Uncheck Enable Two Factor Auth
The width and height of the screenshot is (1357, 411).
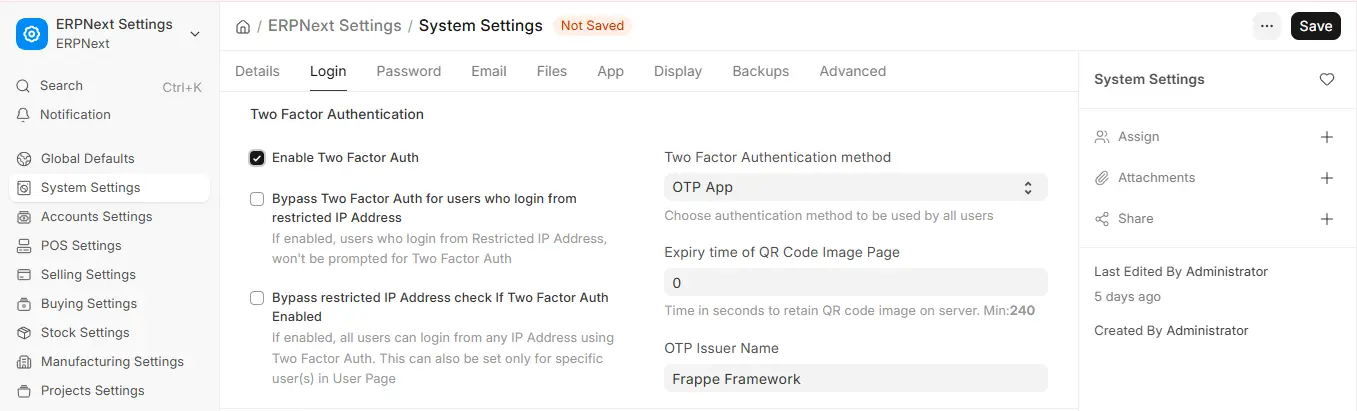tap(257, 158)
